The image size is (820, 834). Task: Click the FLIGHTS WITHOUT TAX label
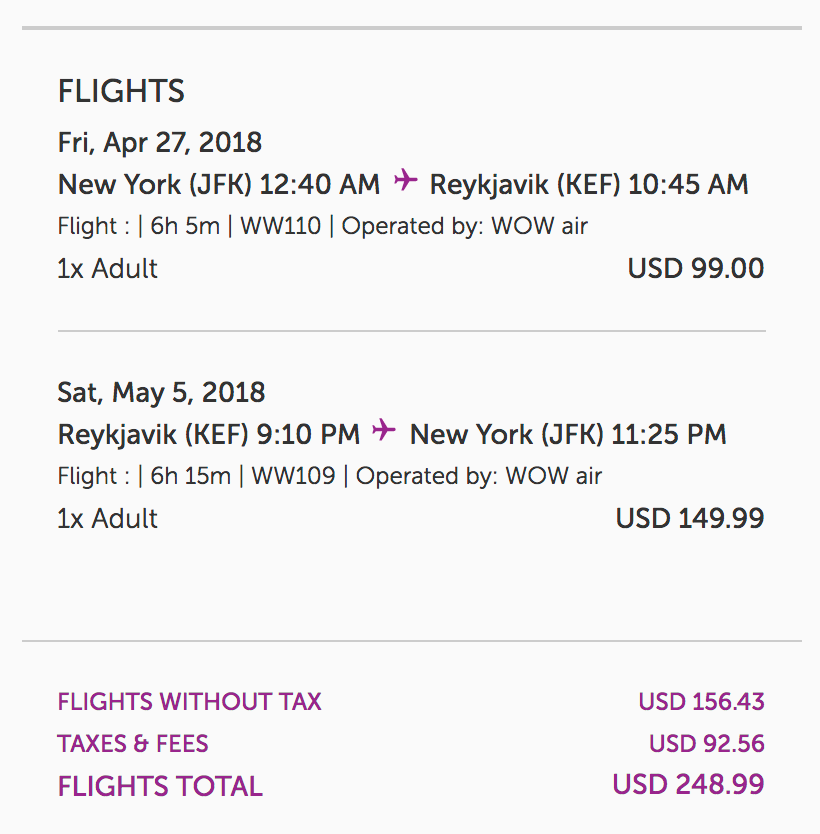[x=190, y=702]
